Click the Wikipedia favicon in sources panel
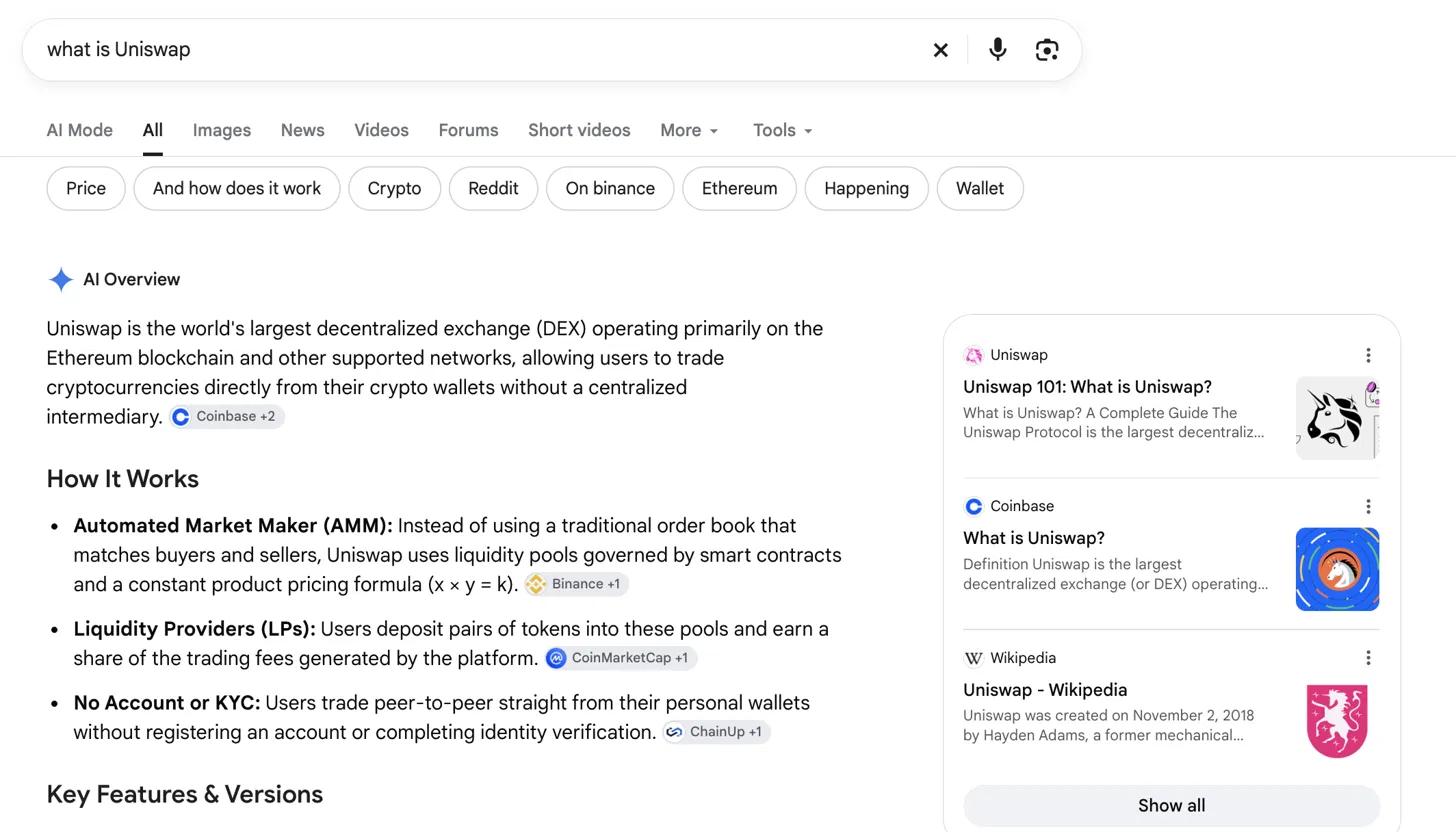Viewport: 1456px width, 832px height. [x=973, y=658]
